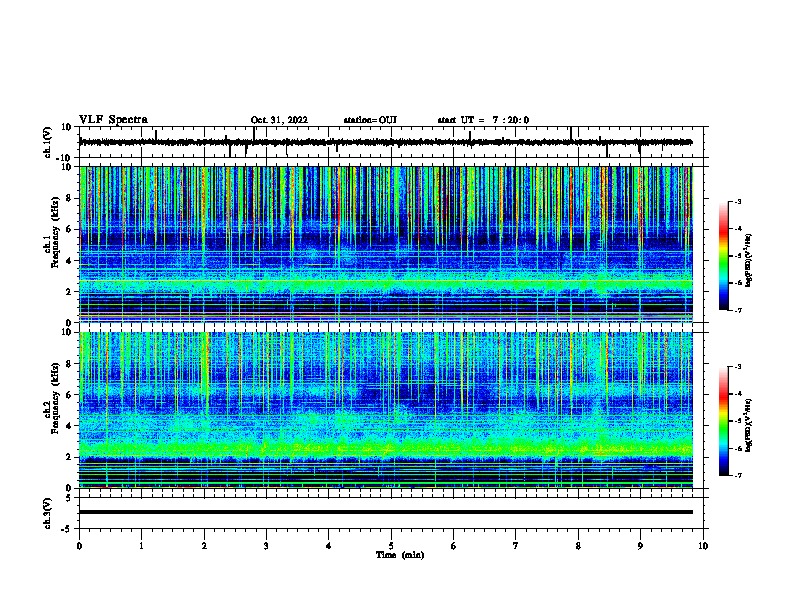
Task: Click time axis tick label "2"
Action: (x=204, y=546)
